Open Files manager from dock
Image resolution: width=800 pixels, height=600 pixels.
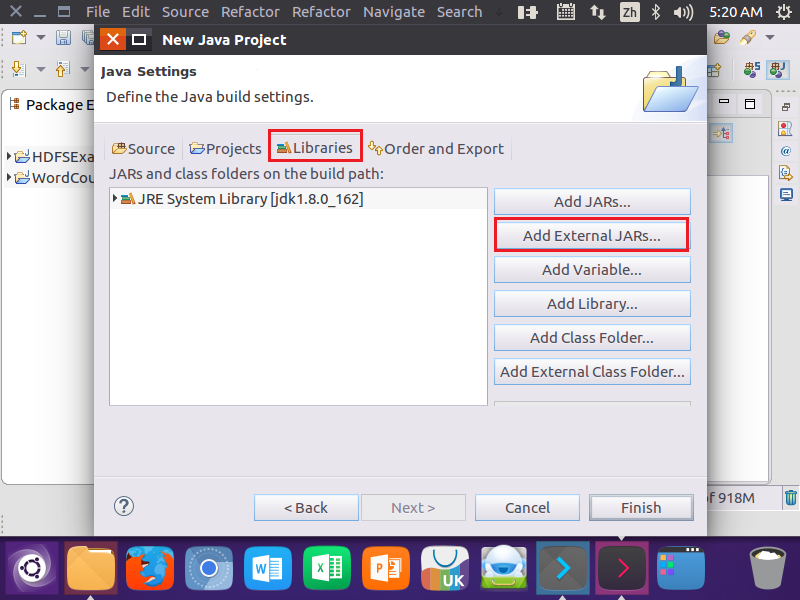pyautogui.click(x=91, y=568)
